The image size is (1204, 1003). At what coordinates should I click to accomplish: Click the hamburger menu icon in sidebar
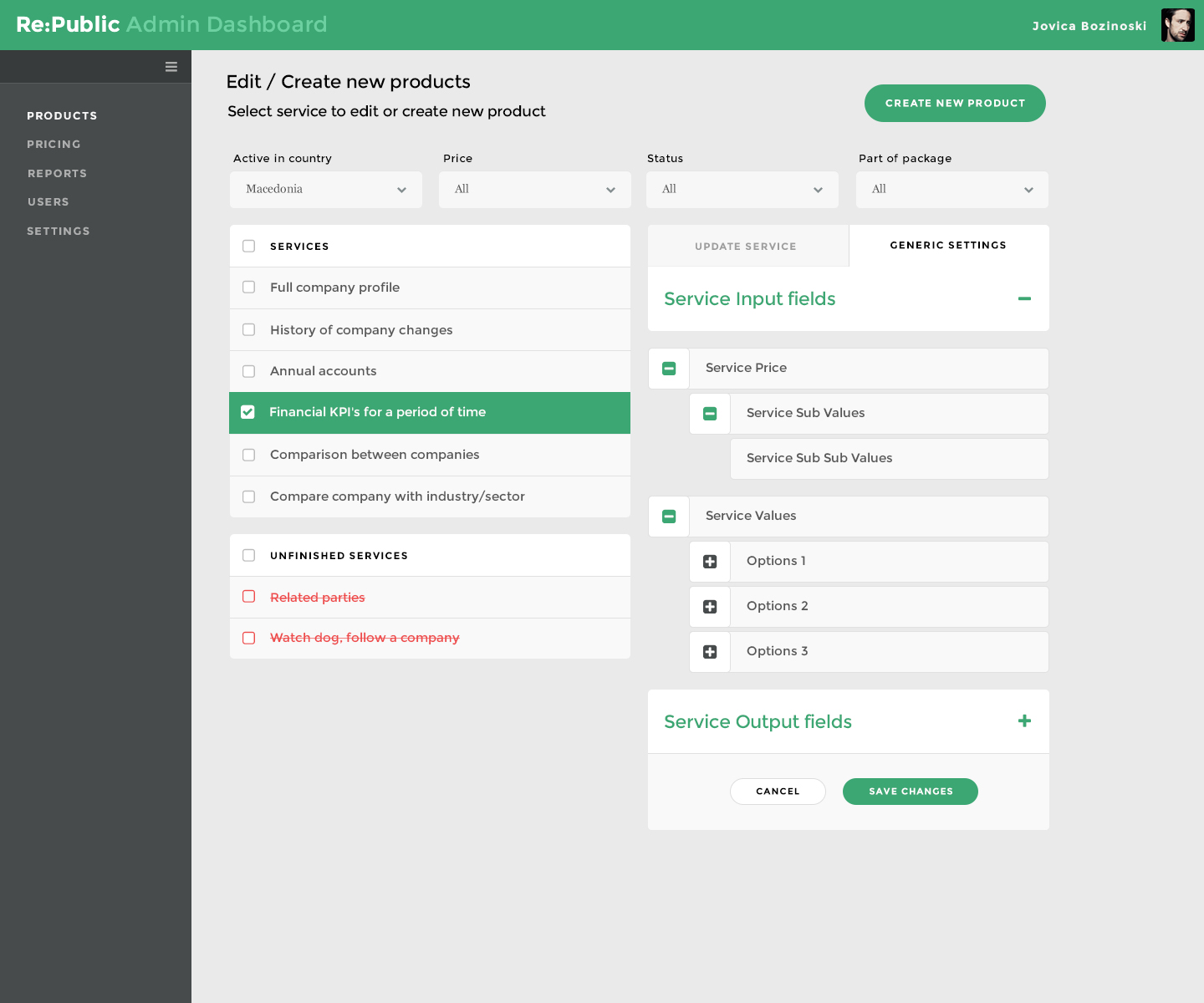[x=171, y=67]
